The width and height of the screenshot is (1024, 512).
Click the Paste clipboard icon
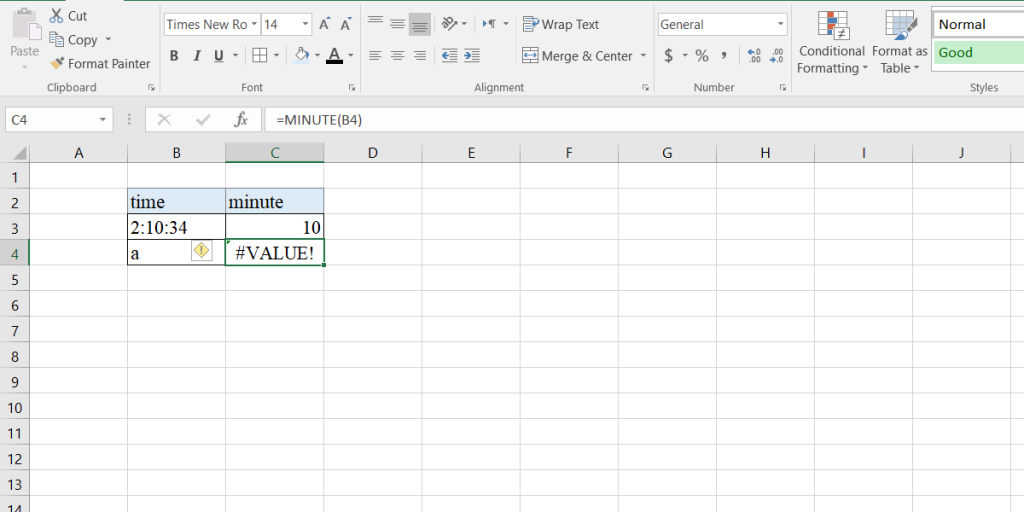pos(25,24)
